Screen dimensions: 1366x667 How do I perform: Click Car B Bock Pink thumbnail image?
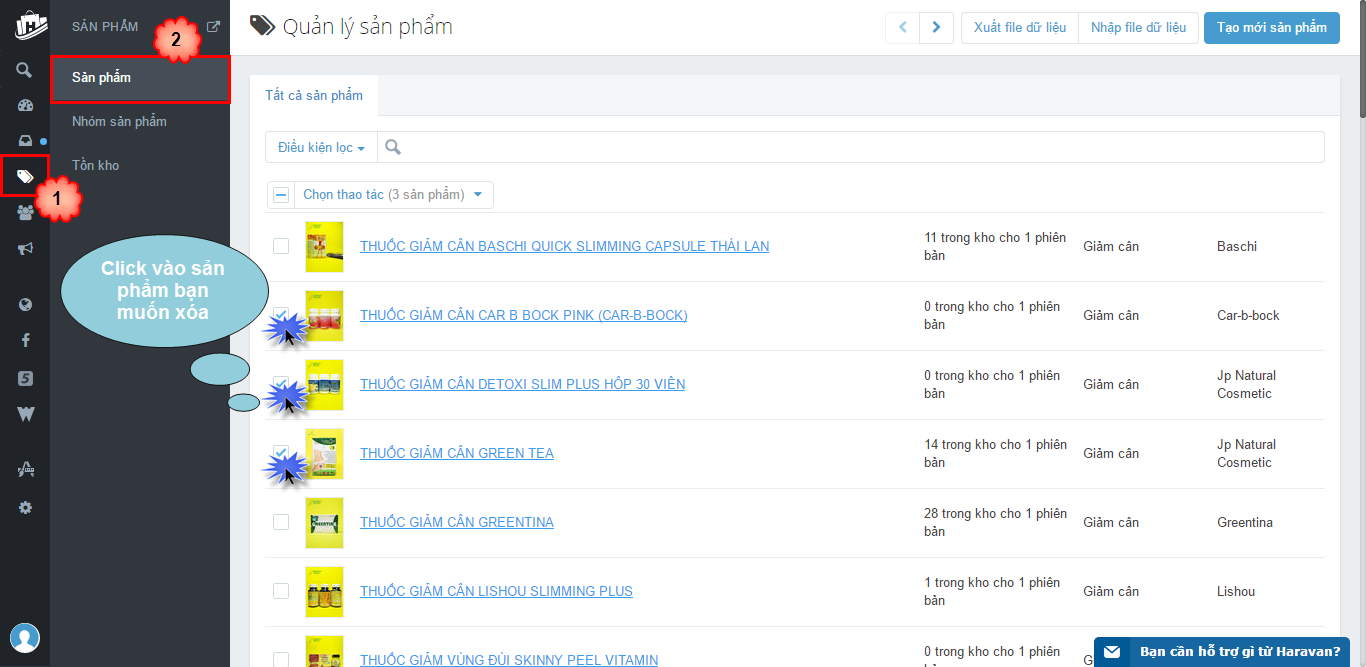tap(324, 315)
